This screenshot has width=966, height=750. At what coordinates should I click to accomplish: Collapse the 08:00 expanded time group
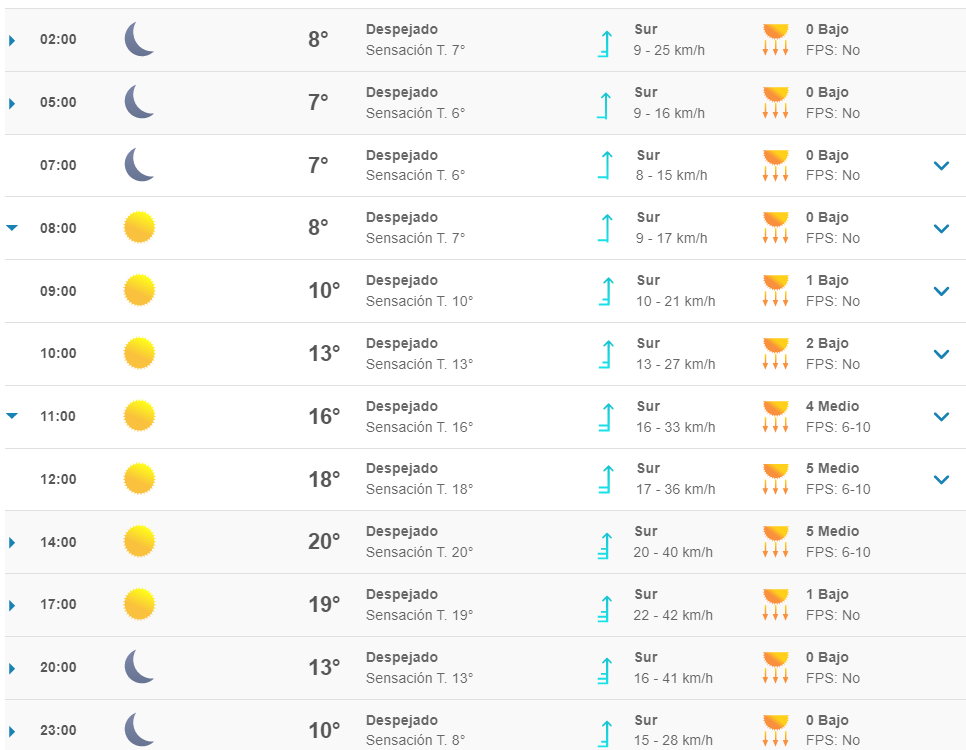pyautogui.click(x=12, y=228)
